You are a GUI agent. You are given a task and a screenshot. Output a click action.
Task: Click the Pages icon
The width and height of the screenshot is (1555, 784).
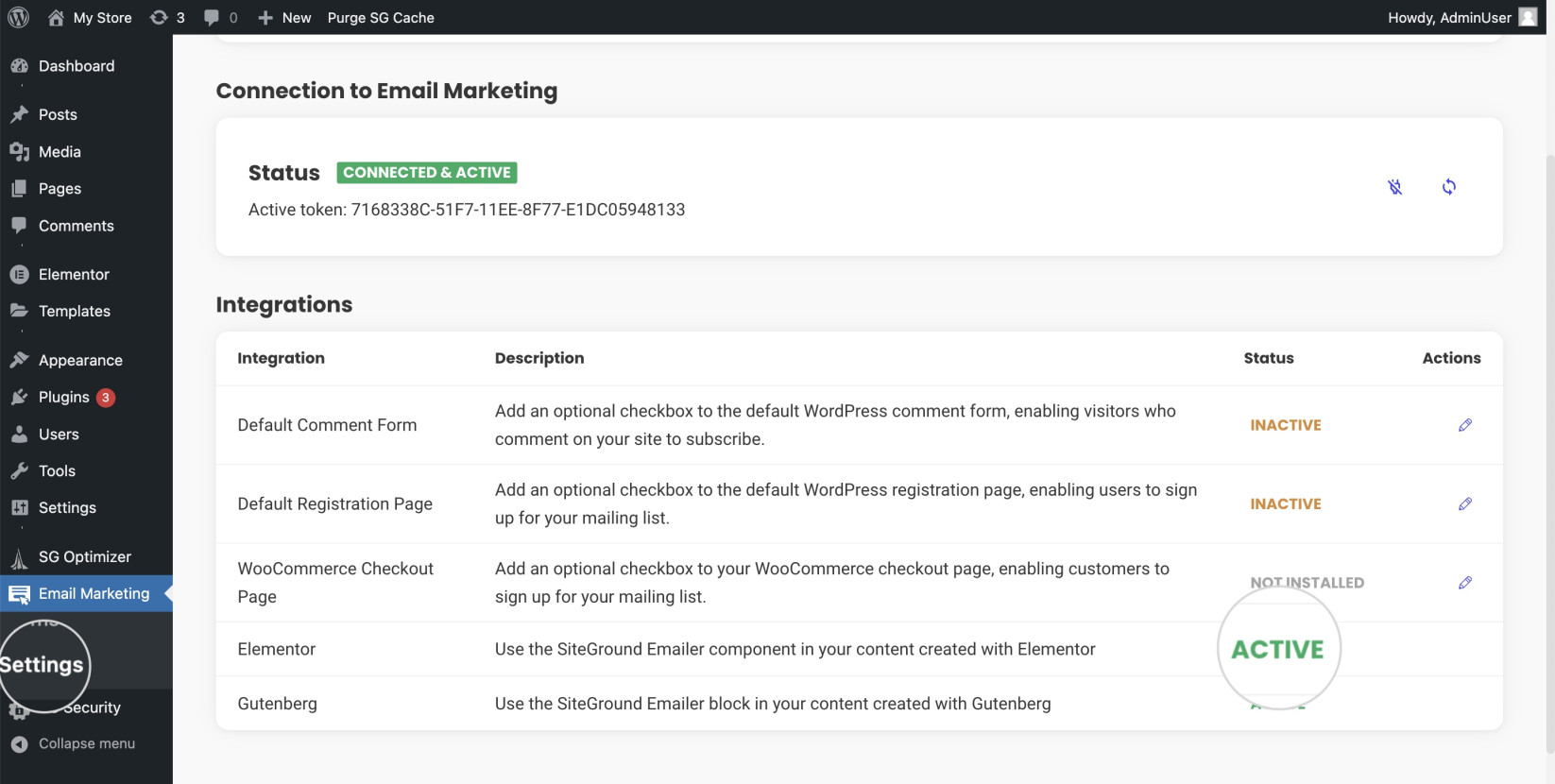tap(19, 188)
